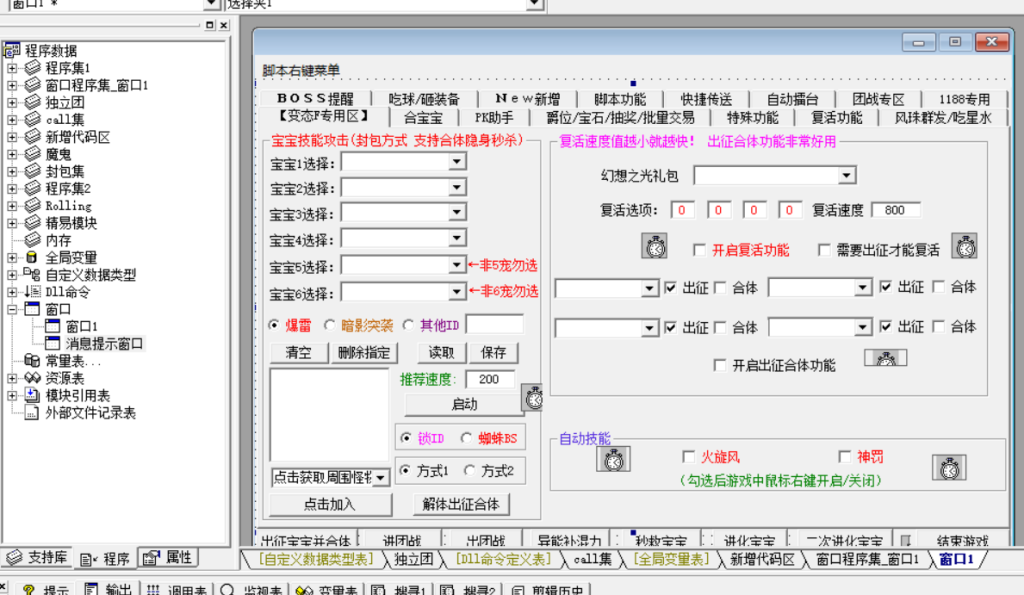The image size is (1024, 595).
Task: Open the 支持库 panel tab
Action: [36, 557]
